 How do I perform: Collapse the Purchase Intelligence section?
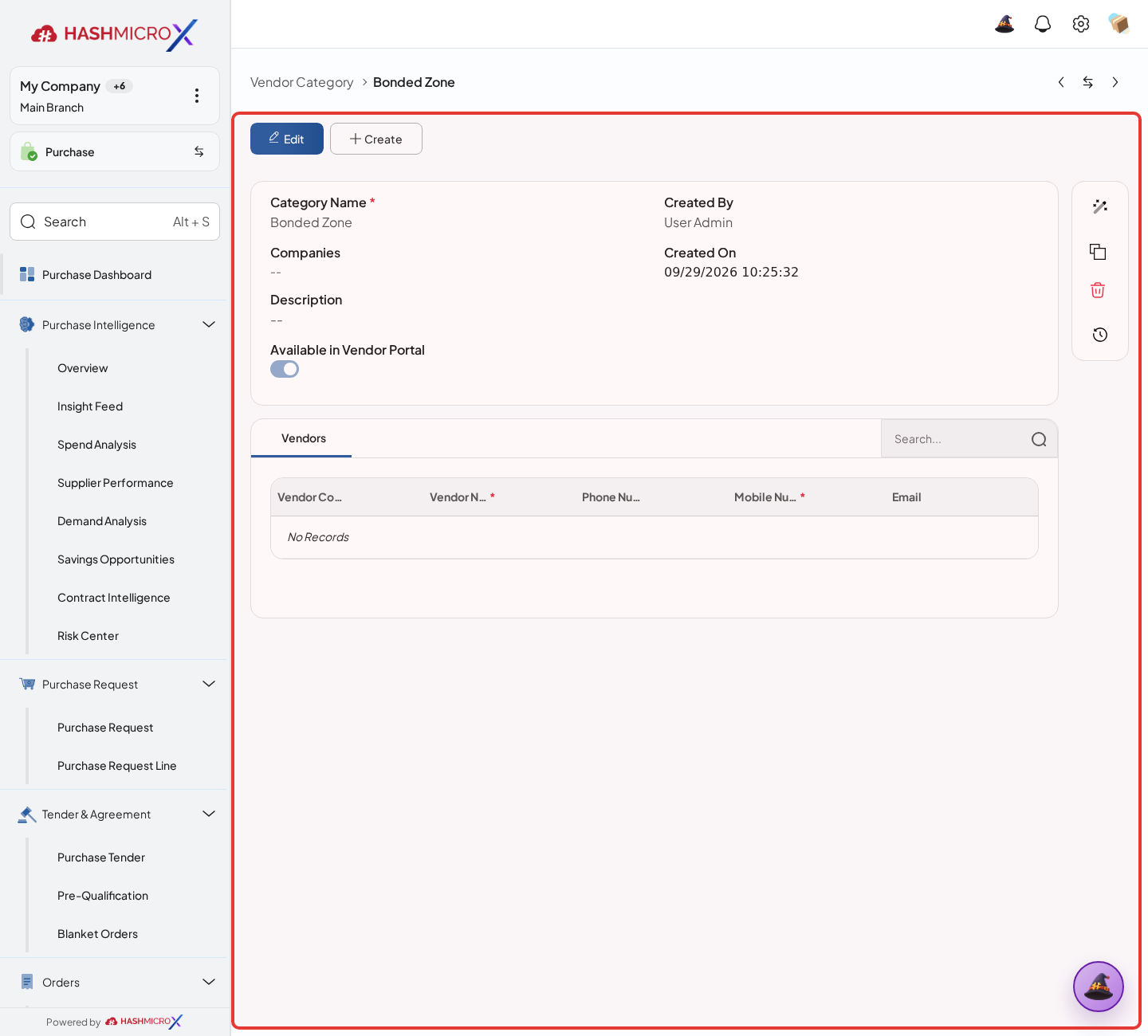pos(209,324)
